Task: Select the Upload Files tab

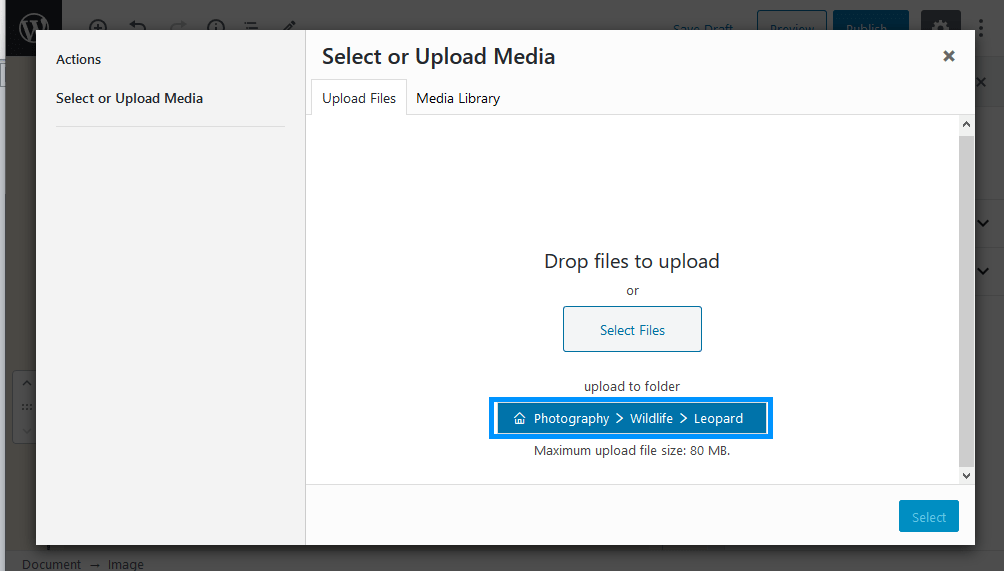Action: click(359, 98)
